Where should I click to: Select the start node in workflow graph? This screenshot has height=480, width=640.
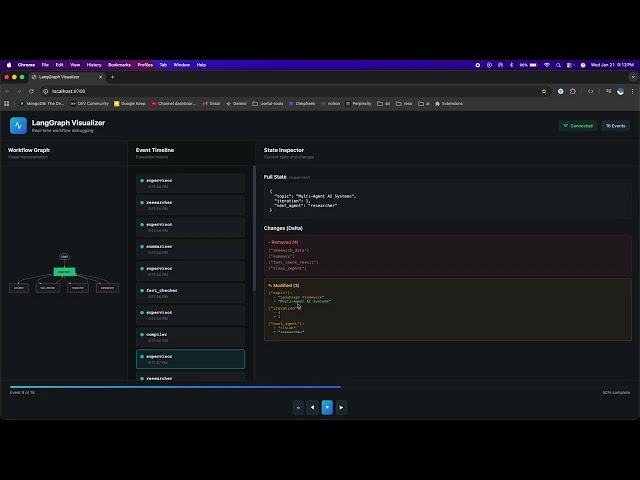tap(64, 257)
